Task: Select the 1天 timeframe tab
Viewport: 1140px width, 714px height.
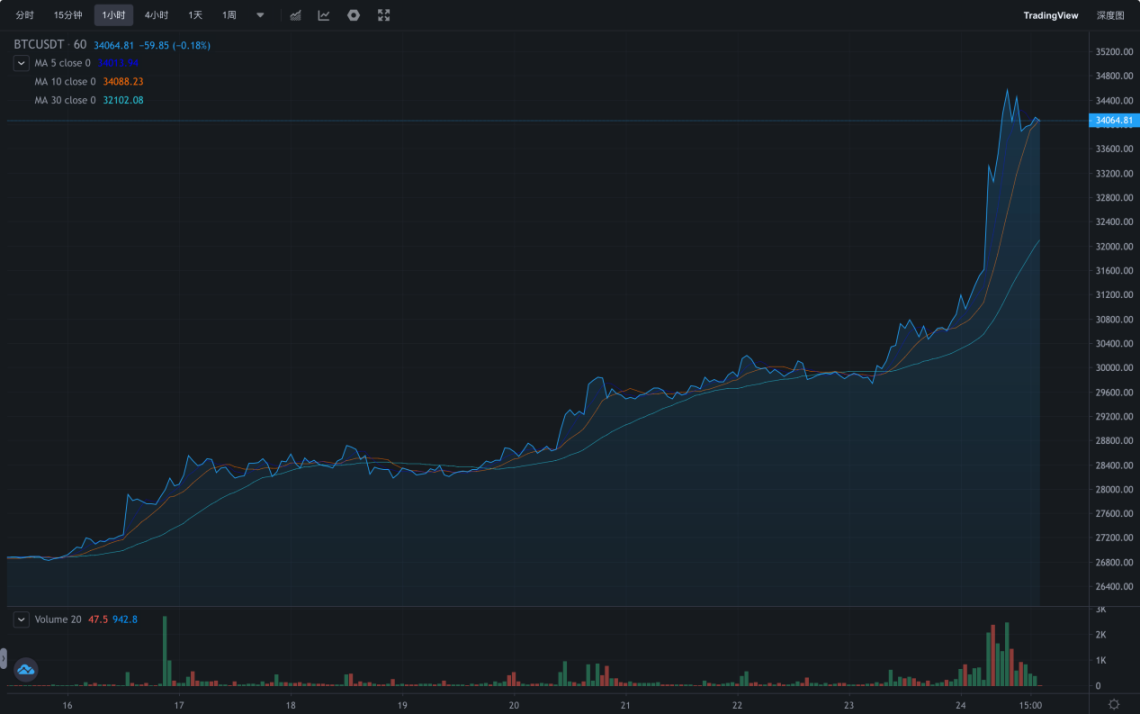Action: (x=193, y=15)
